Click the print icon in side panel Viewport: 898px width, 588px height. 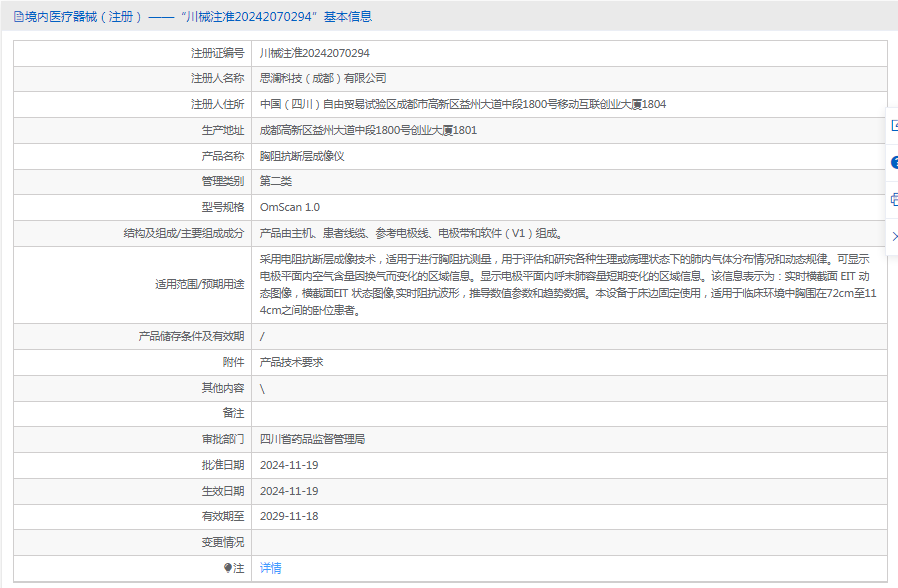tap(894, 200)
